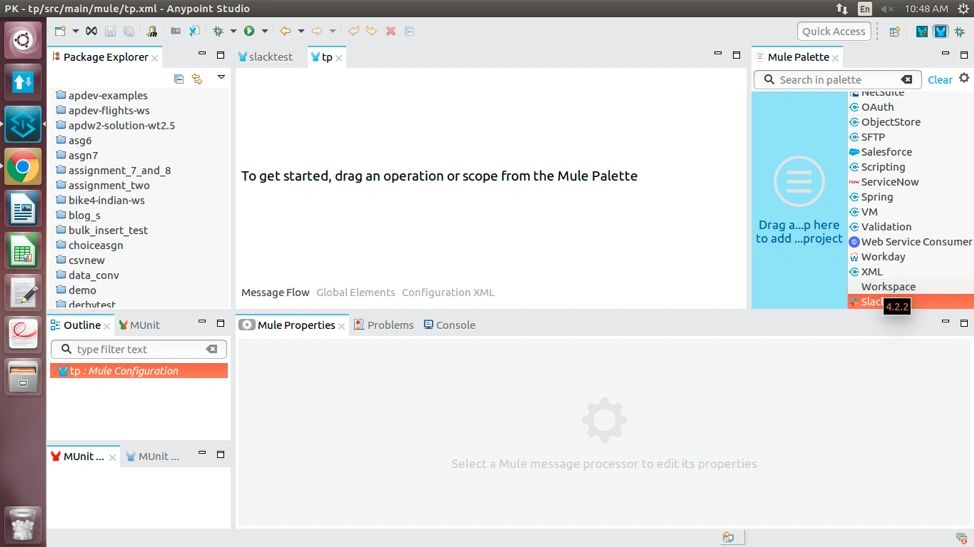The image size is (974, 547).
Task: Switch to the slacktest editor tab
Action: tap(265, 57)
